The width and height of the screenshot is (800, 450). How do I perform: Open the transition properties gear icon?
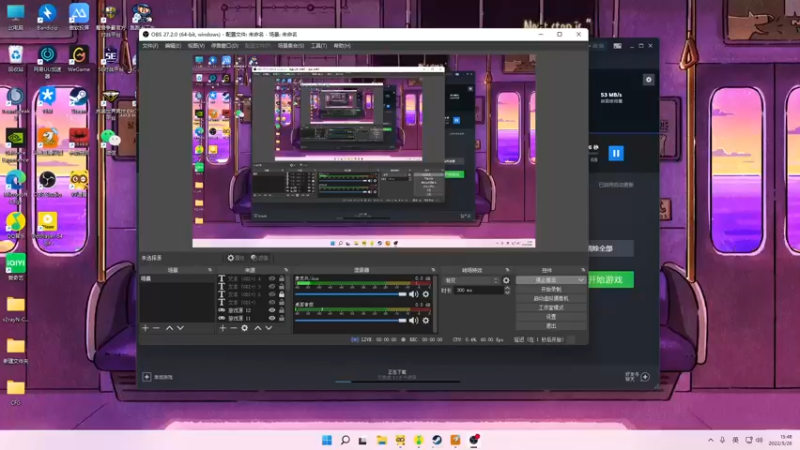506,280
